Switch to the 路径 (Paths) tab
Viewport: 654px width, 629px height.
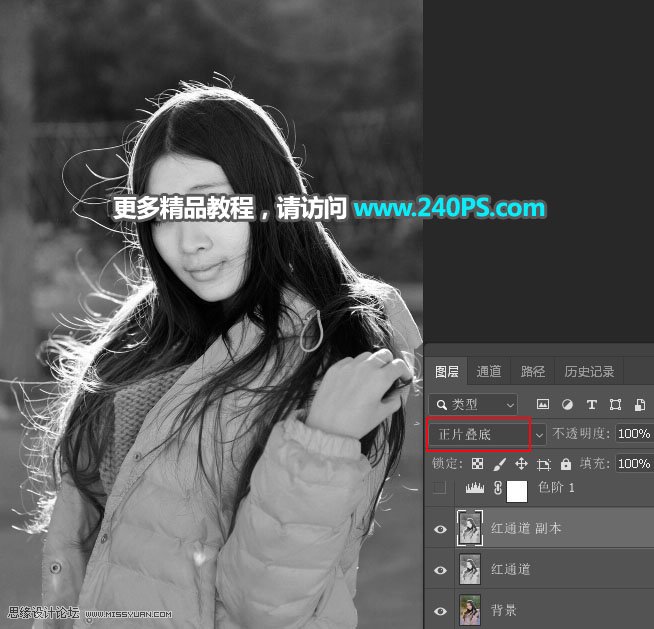click(533, 371)
